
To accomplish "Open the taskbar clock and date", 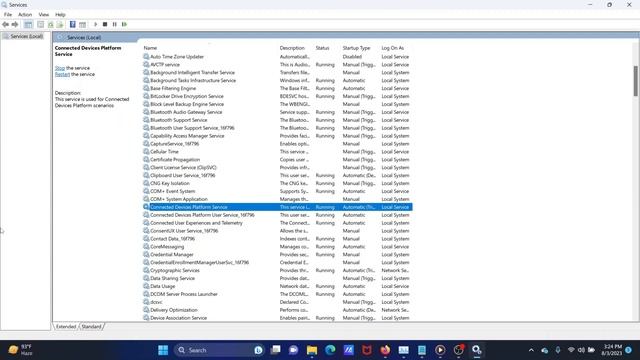I will click(611, 350).
